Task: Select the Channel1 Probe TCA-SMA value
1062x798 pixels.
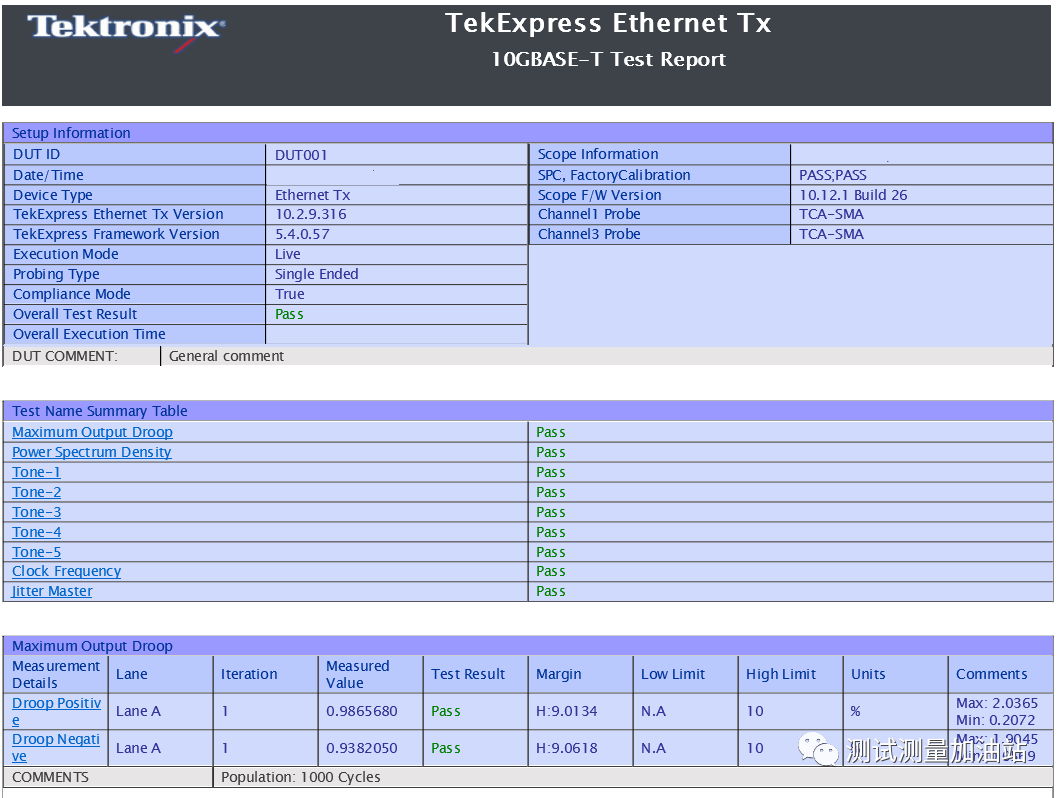Action: pyautogui.click(x=831, y=214)
